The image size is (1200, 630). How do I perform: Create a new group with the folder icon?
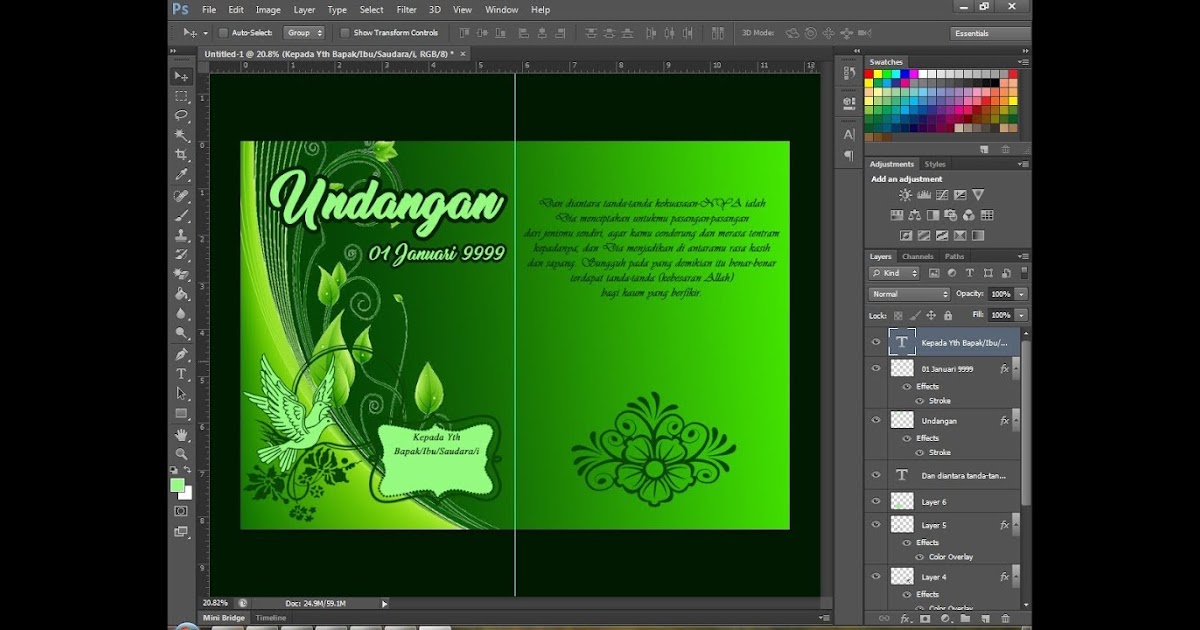[965, 619]
